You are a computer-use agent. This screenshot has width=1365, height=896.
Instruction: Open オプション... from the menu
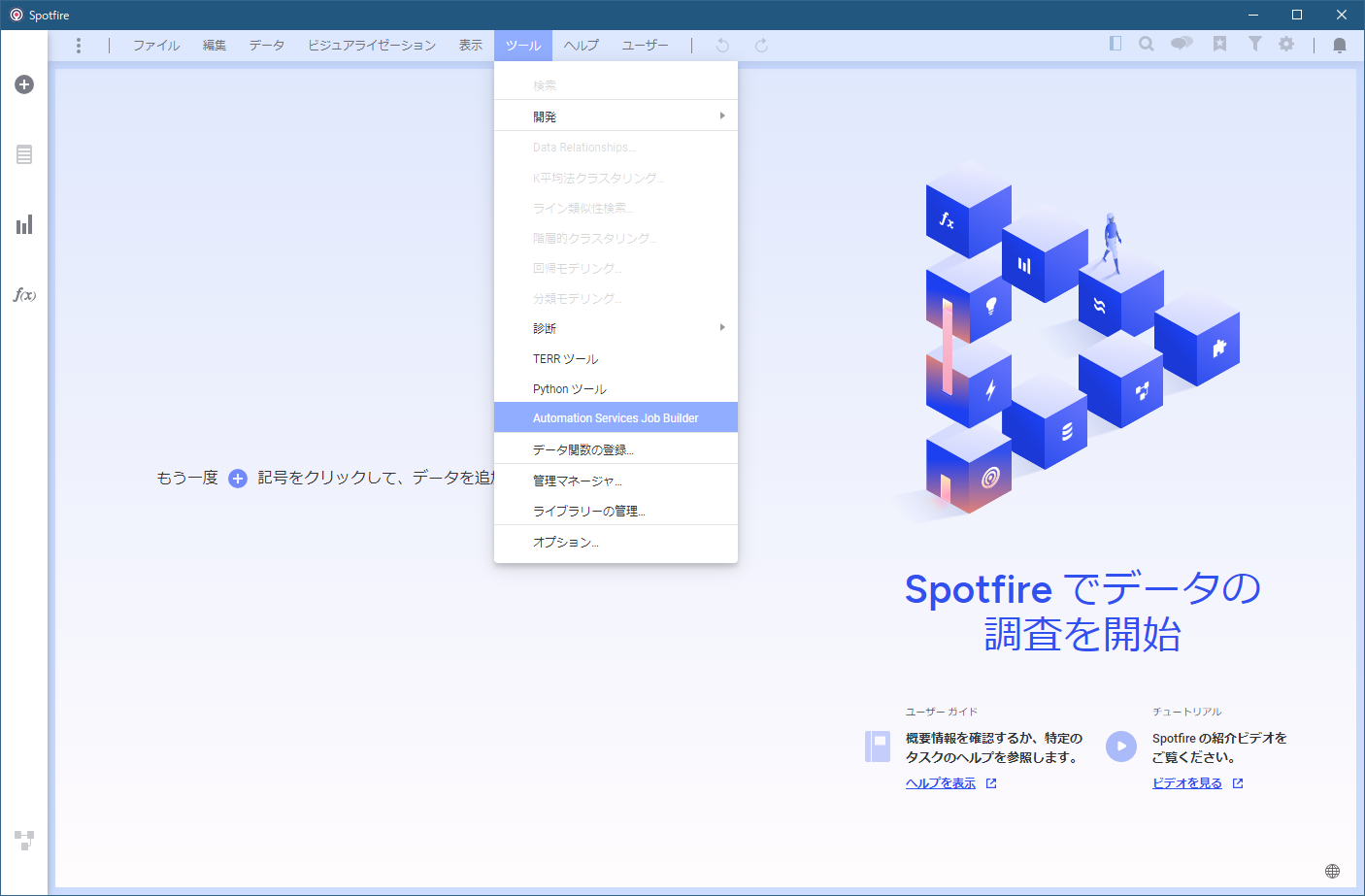616,542
